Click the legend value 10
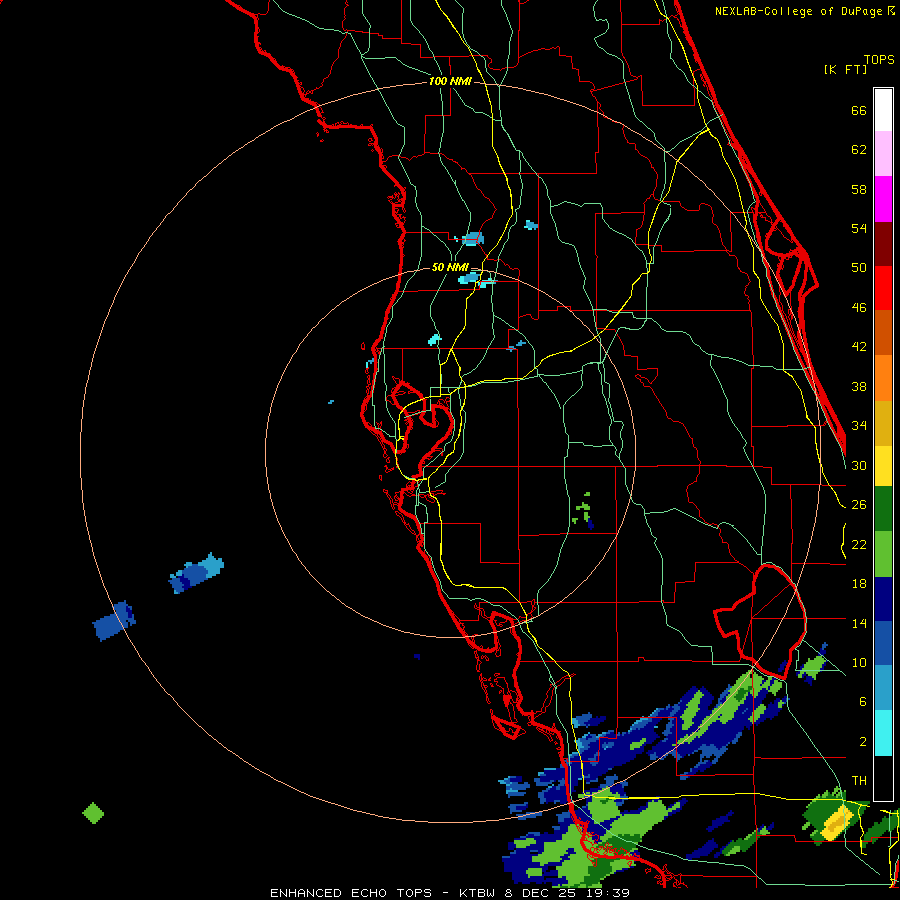The image size is (900, 900). click(859, 663)
